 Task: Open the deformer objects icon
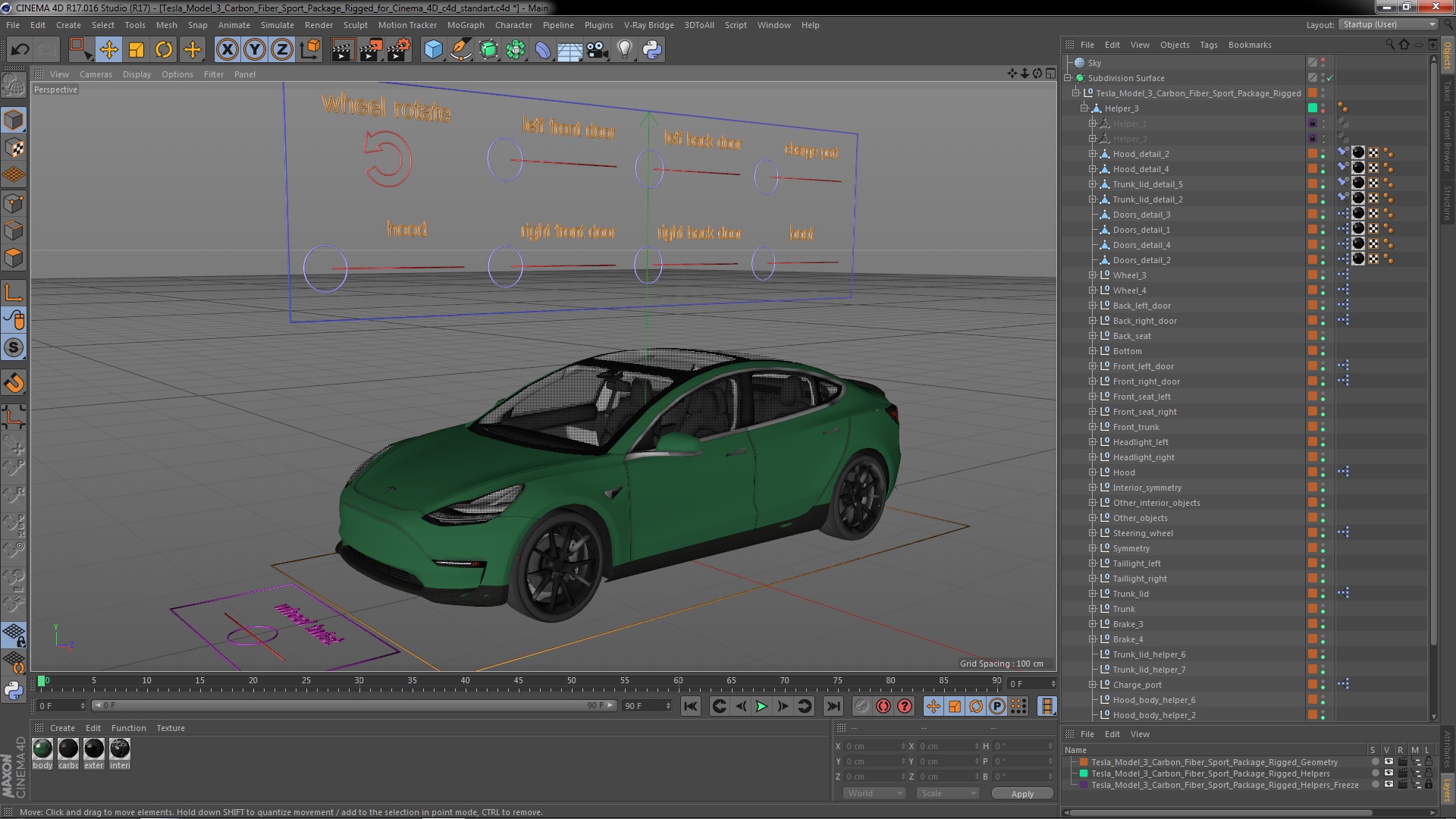[543, 50]
